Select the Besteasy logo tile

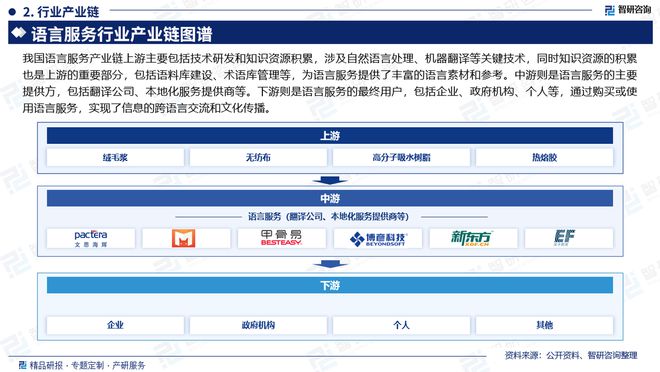coord(281,238)
